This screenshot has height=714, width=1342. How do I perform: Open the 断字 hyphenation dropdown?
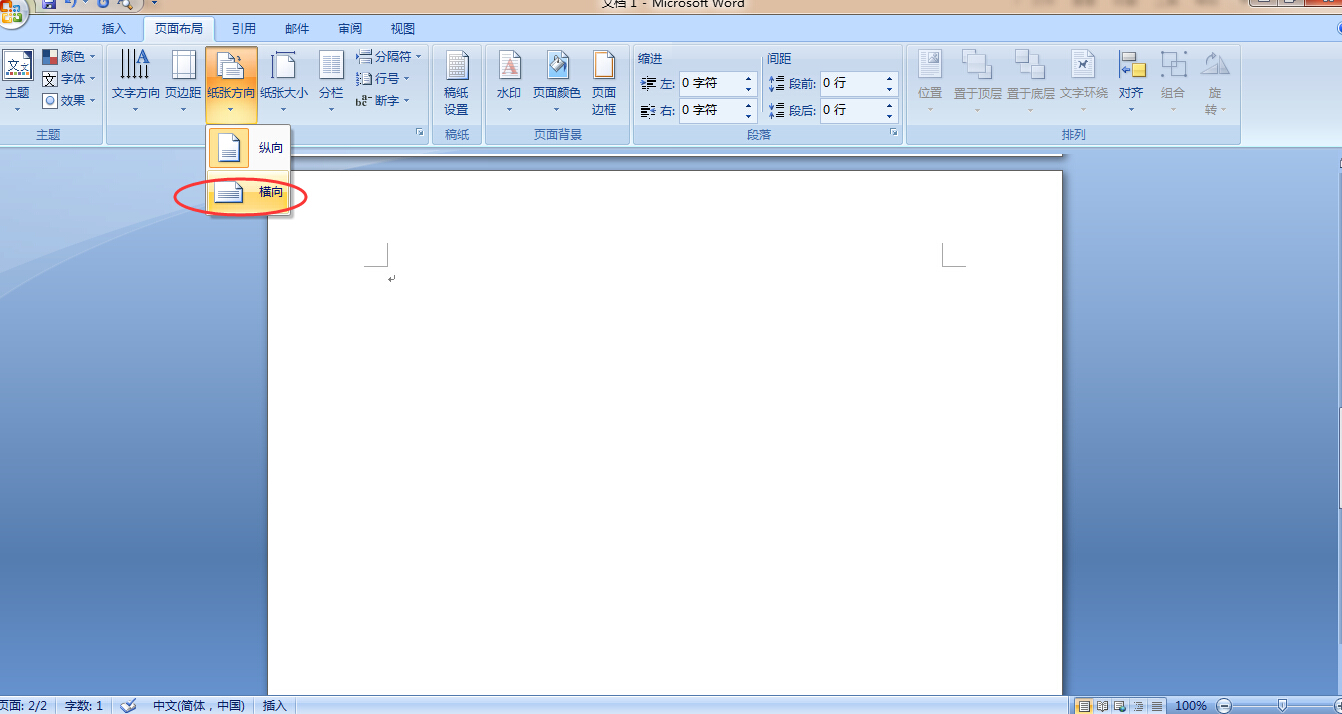pos(383,100)
